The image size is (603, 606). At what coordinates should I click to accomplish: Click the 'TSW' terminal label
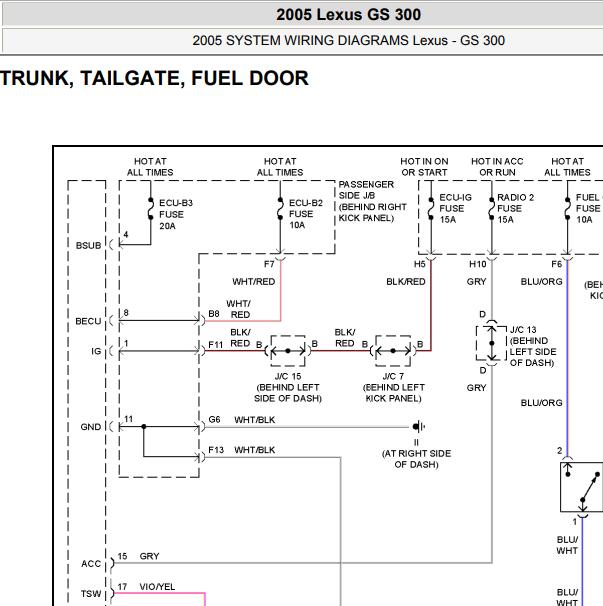pos(91,594)
